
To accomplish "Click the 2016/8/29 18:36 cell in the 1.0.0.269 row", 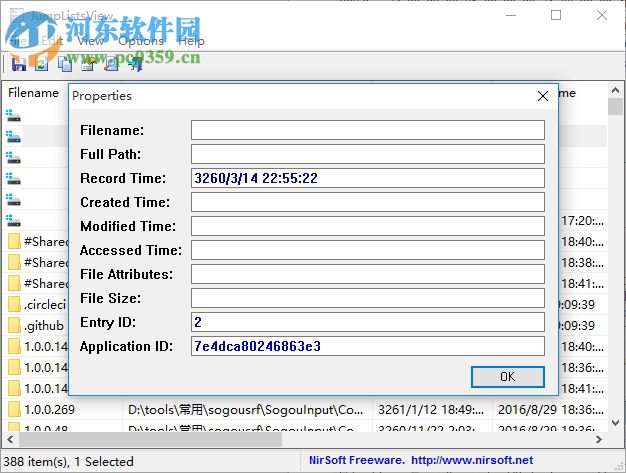I will pos(551,410).
